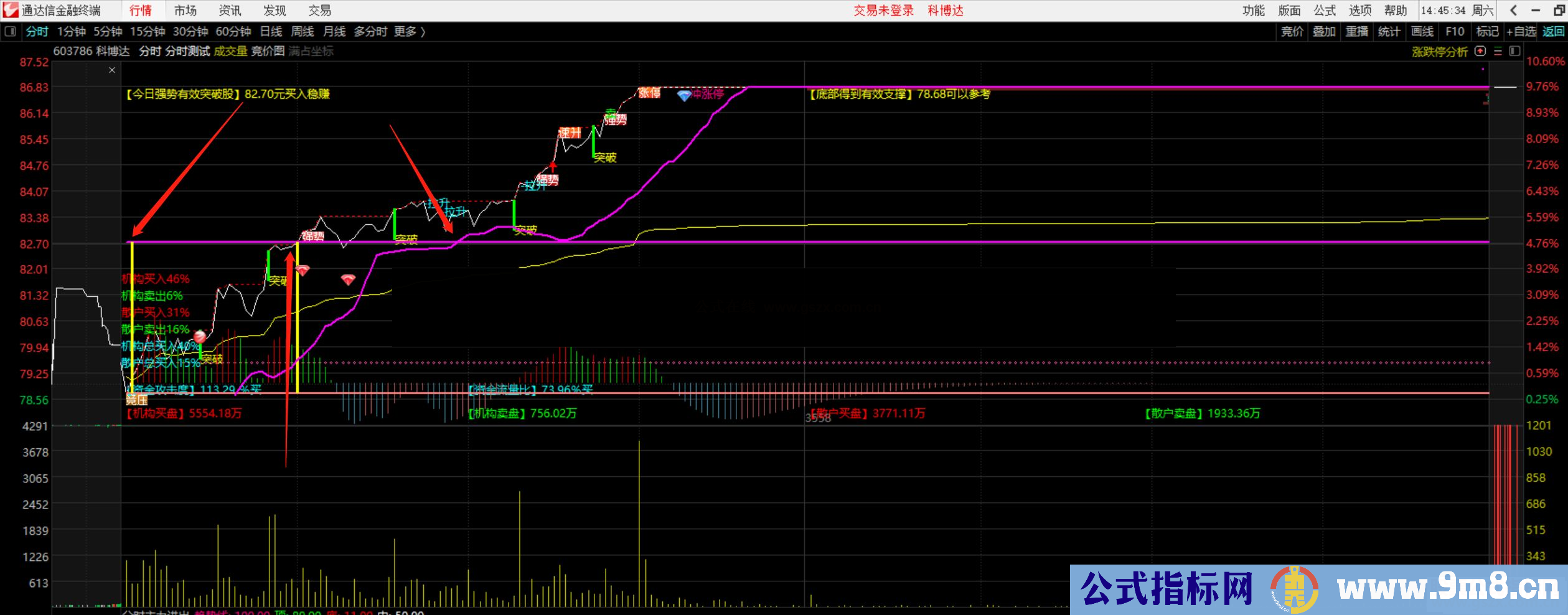Click the TDX app logo icon
The width and height of the screenshot is (1568, 615).
[x=11, y=10]
